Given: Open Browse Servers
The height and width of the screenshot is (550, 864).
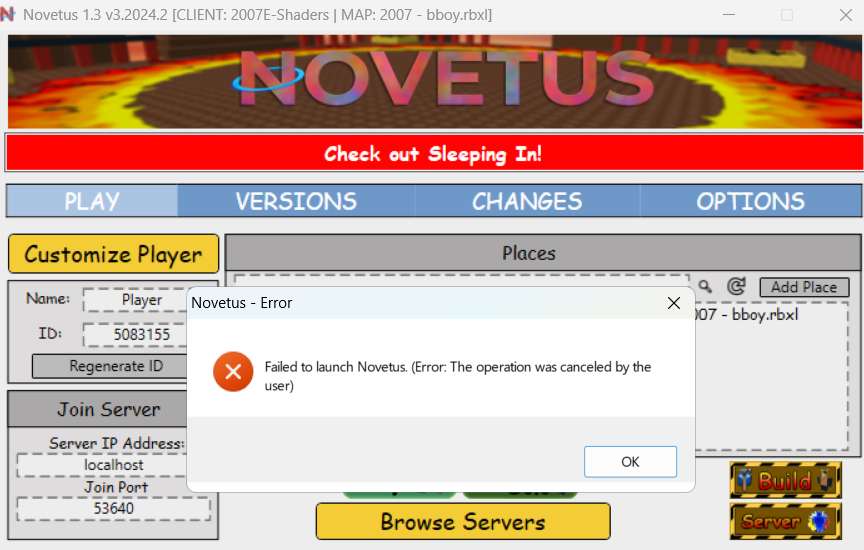Looking at the screenshot, I should [x=463, y=521].
